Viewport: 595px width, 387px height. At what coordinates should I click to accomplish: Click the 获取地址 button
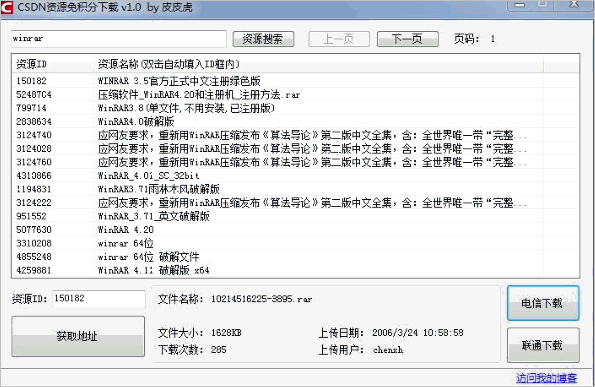click(78, 336)
